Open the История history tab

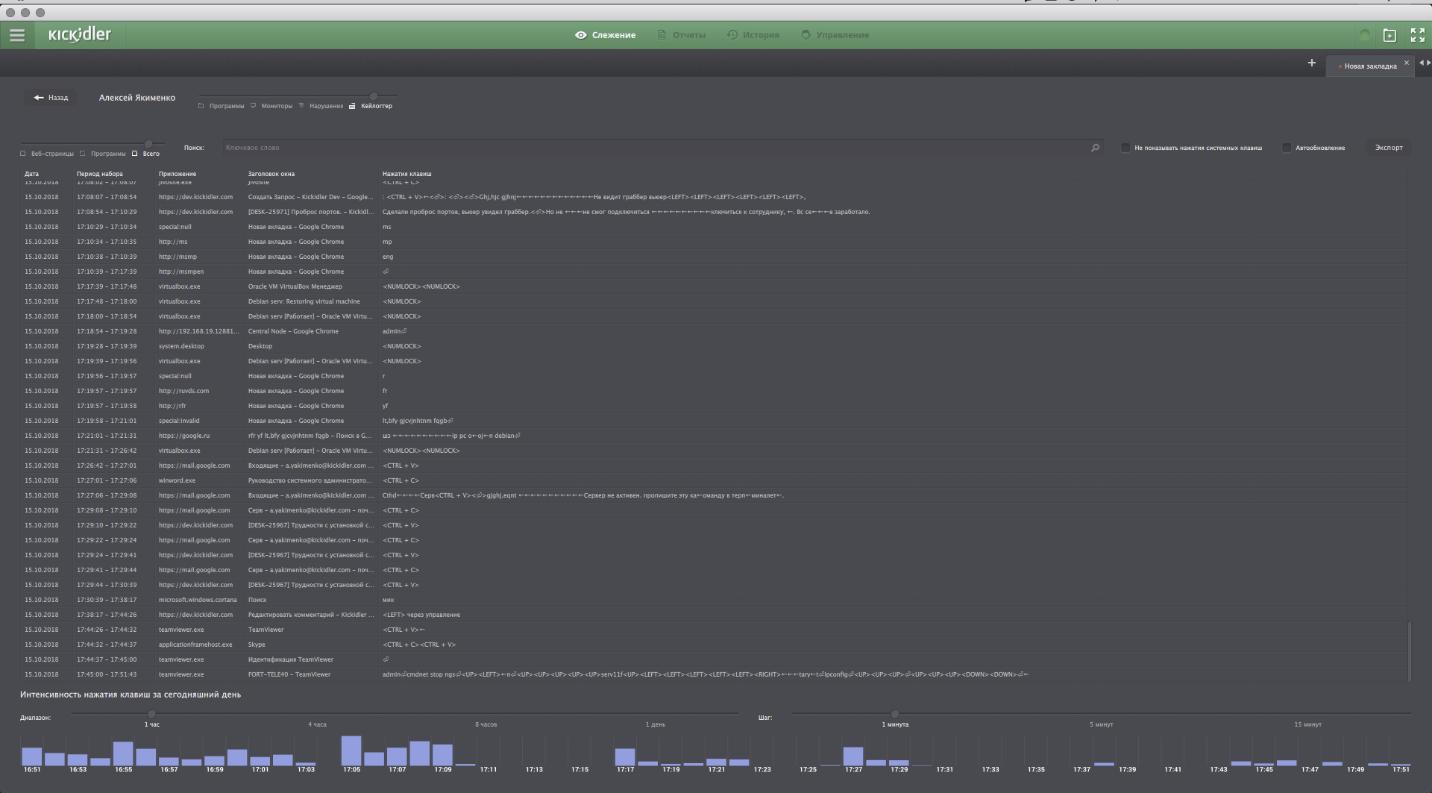[753, 35]
